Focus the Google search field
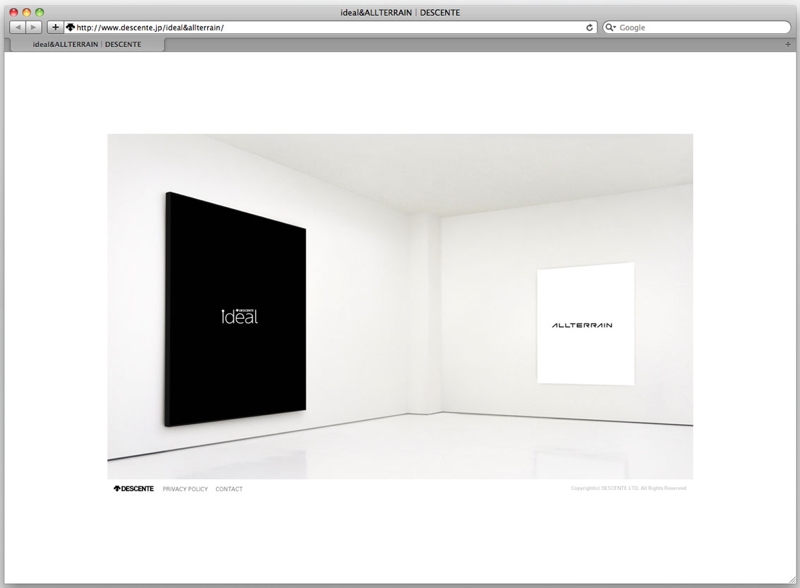Screen dimensions: 800x588 (x=696, y=28)
